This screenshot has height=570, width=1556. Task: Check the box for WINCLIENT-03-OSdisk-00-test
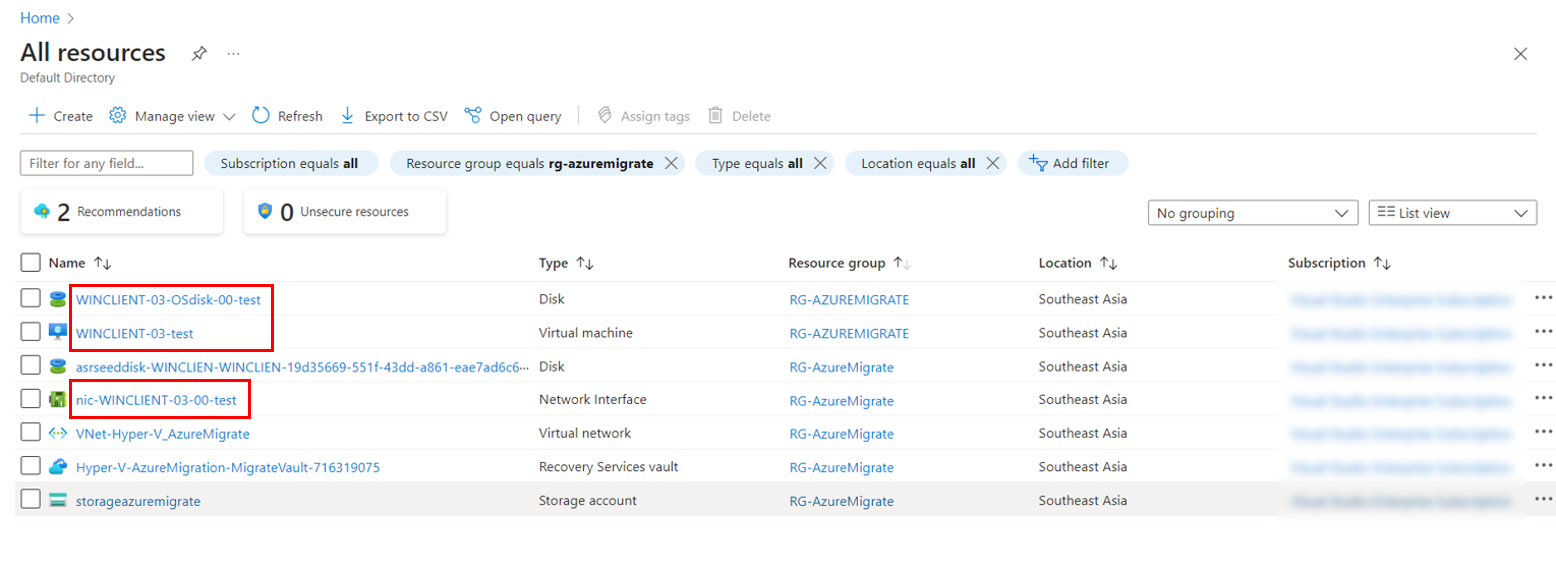tap(31, 298)
